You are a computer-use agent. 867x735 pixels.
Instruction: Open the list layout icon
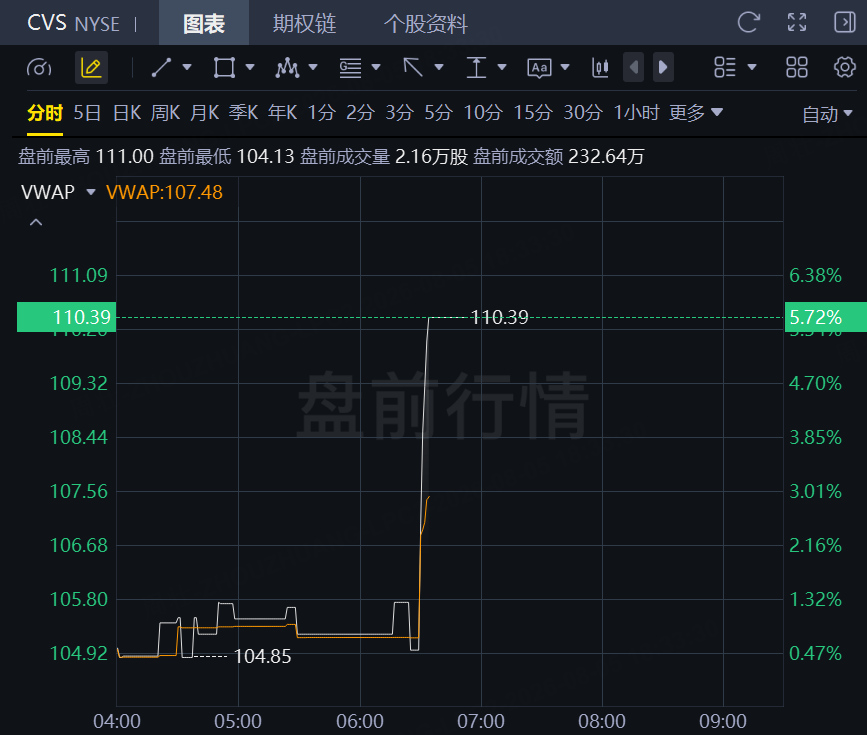725,67
